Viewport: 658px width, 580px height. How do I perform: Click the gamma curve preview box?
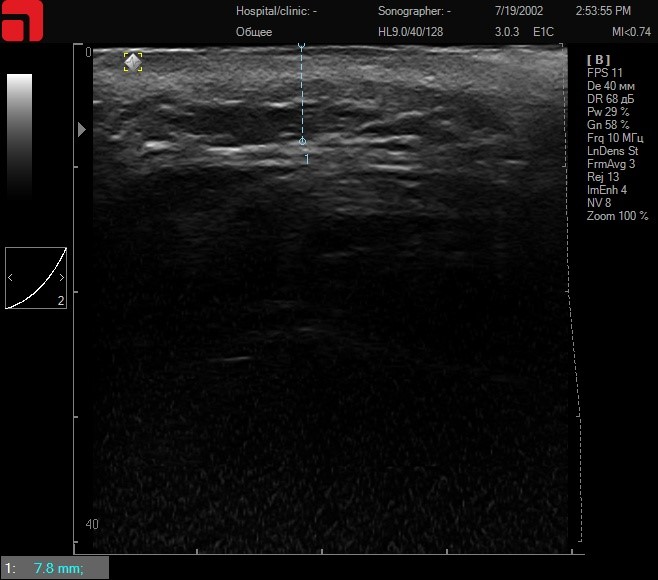coord(36,278)
